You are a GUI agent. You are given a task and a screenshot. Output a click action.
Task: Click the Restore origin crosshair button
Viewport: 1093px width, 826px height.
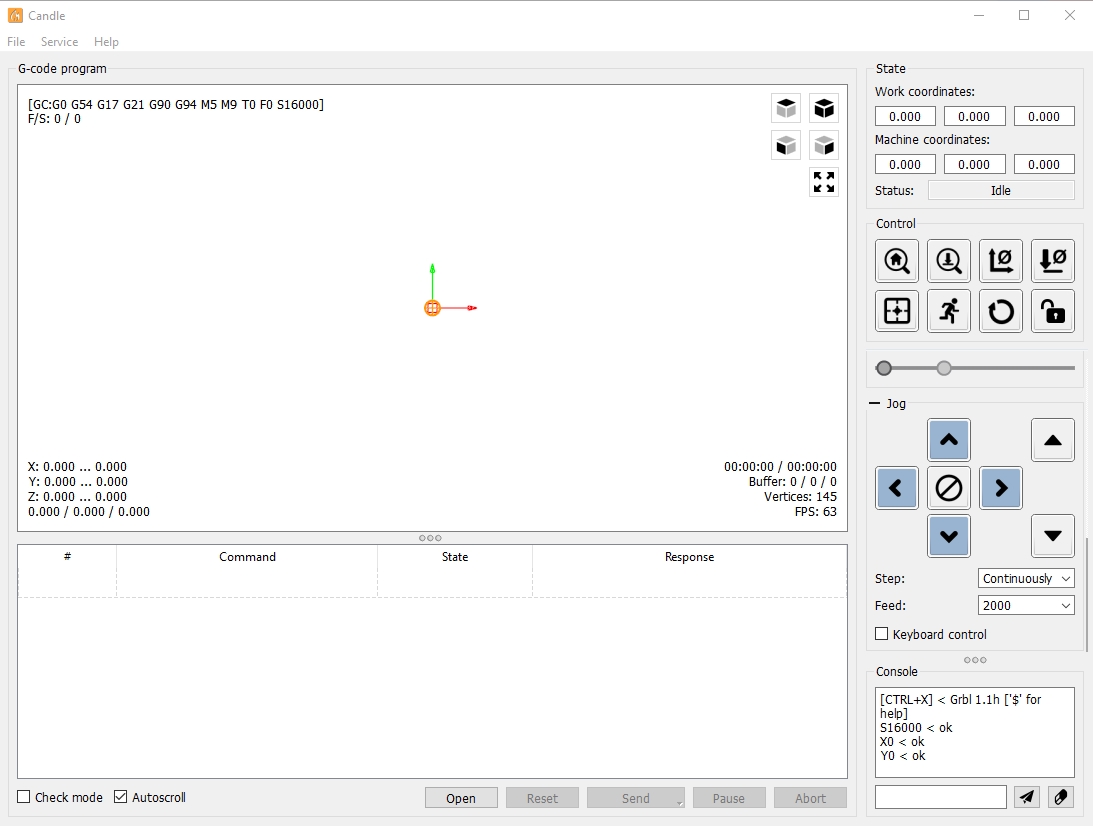[x=896, y=311]
